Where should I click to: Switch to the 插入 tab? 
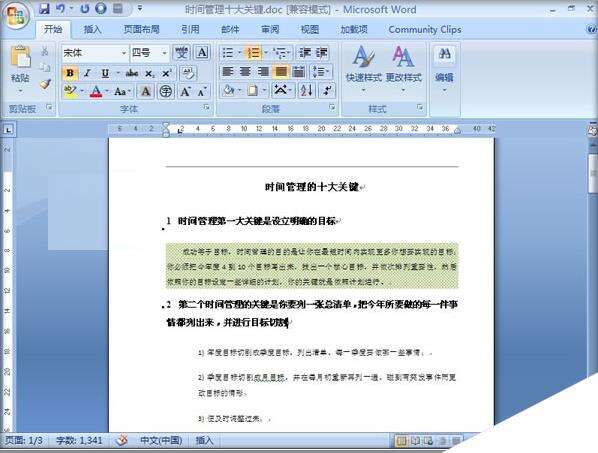coord(92,29)
